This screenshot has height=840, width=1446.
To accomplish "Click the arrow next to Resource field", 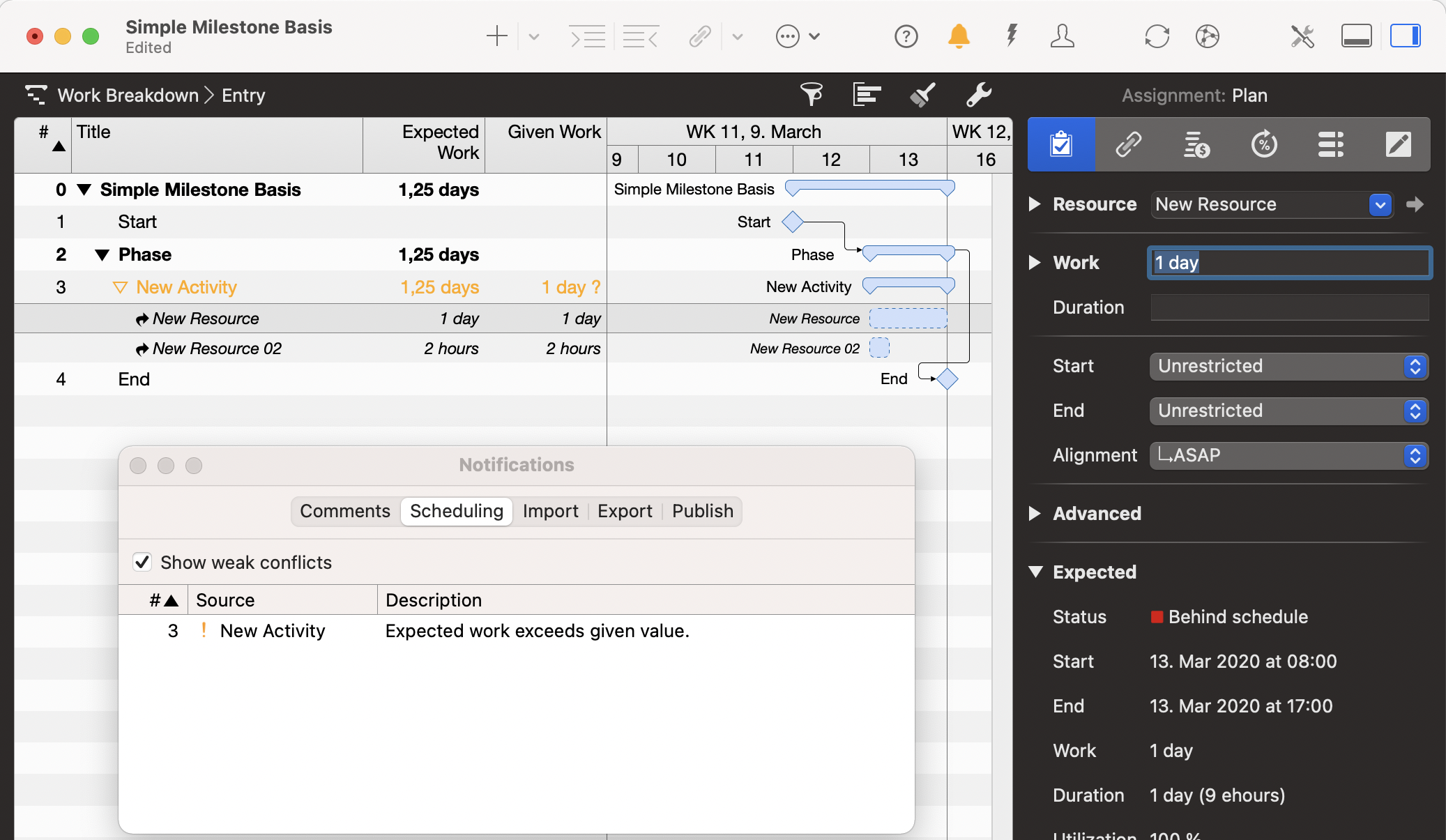I will [1415, 204].
